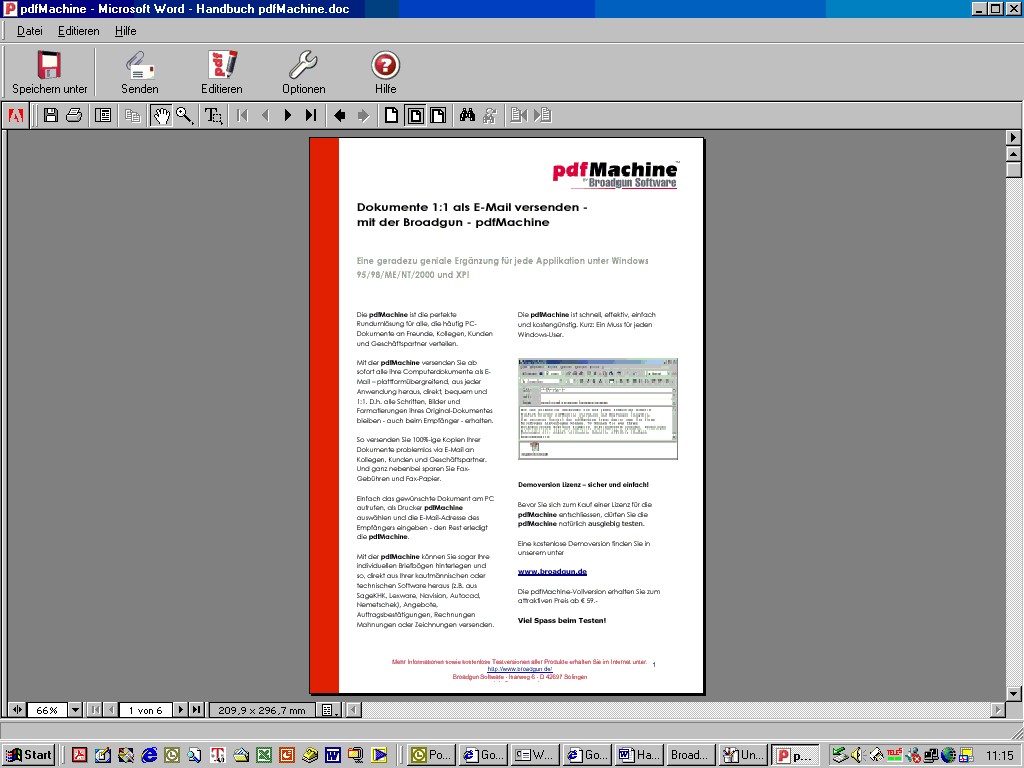1024x768 pixels.
Task: Open Optionen wrench settings
Action: (x=303, y=65)
